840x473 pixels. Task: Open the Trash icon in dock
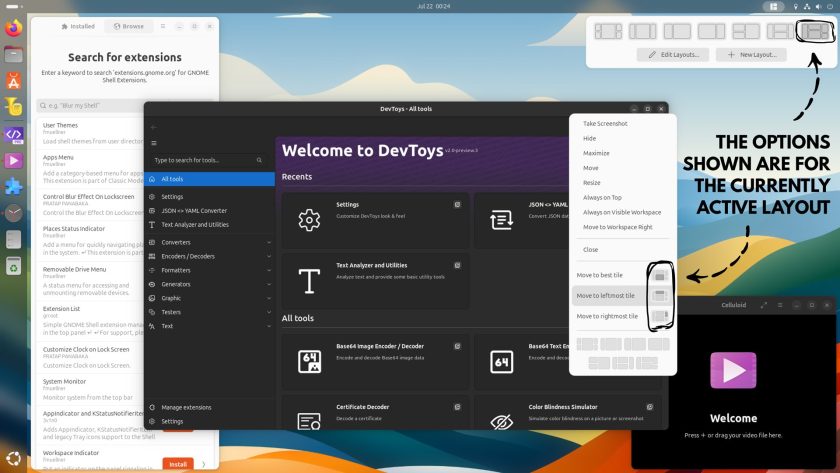13,266
